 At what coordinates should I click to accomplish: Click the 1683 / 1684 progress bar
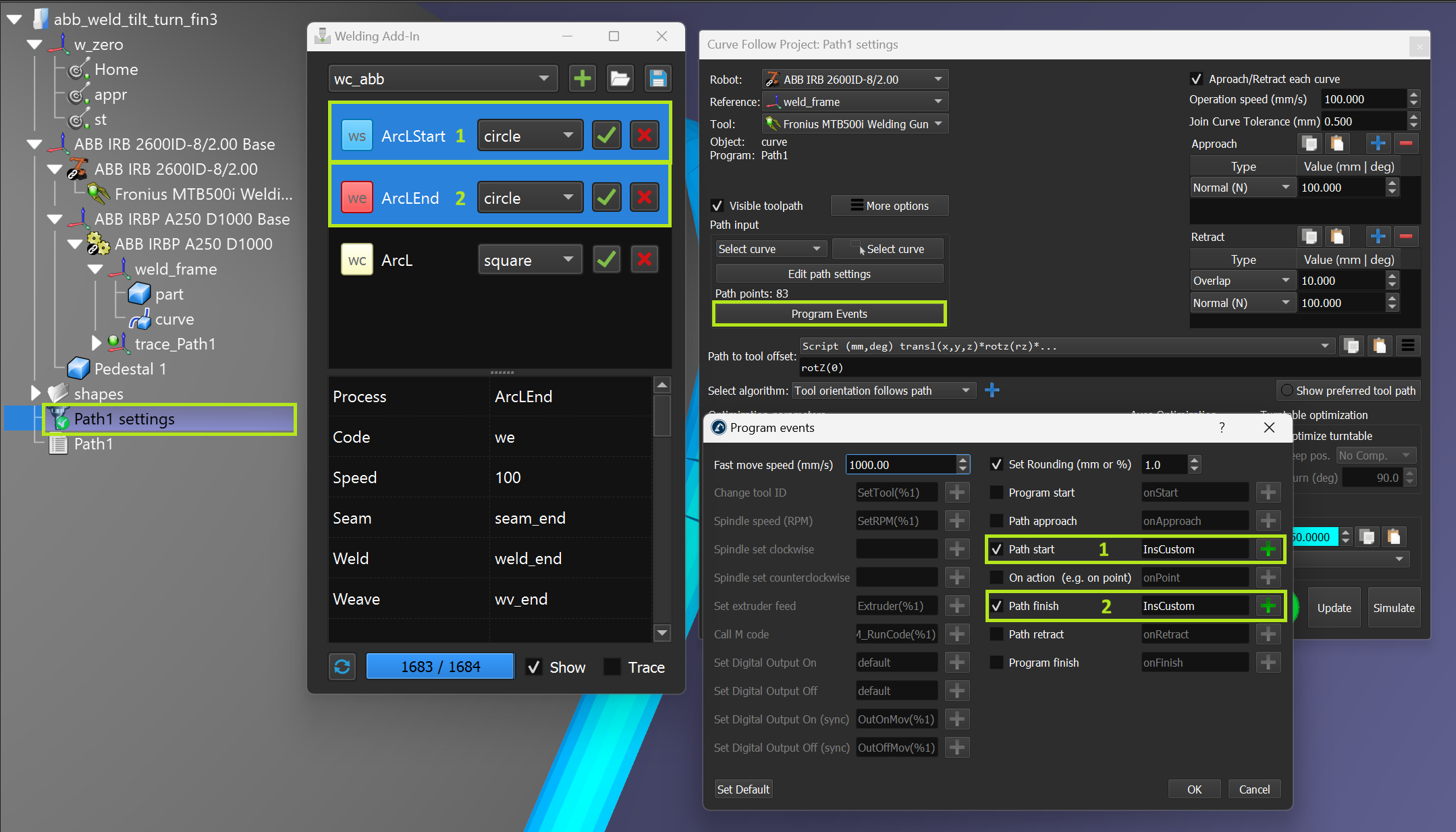click(440, 667)
